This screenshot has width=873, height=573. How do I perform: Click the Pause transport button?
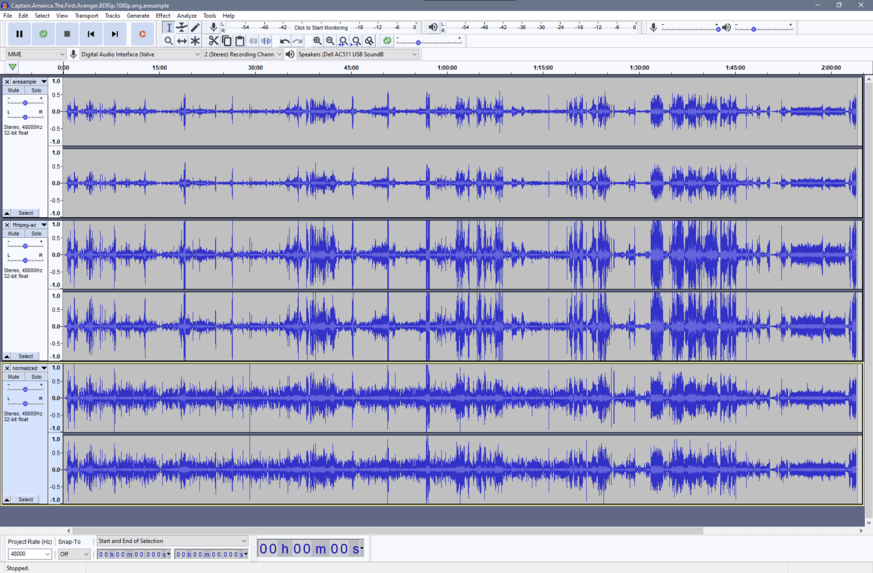coord(19,34)
